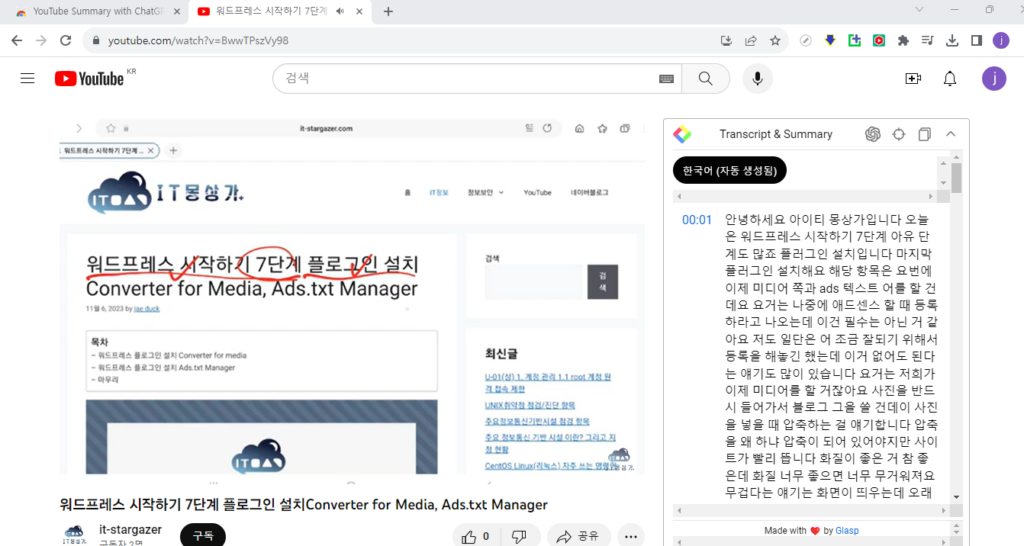Open the tab search chevron dropdown
This screenshot has width=1024, height=546.
(919, 10)
